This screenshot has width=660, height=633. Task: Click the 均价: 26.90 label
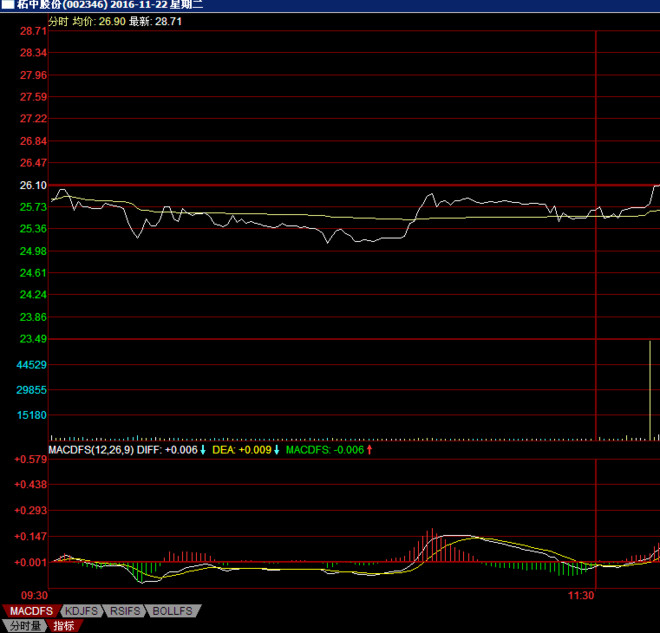tap(99, 21)
